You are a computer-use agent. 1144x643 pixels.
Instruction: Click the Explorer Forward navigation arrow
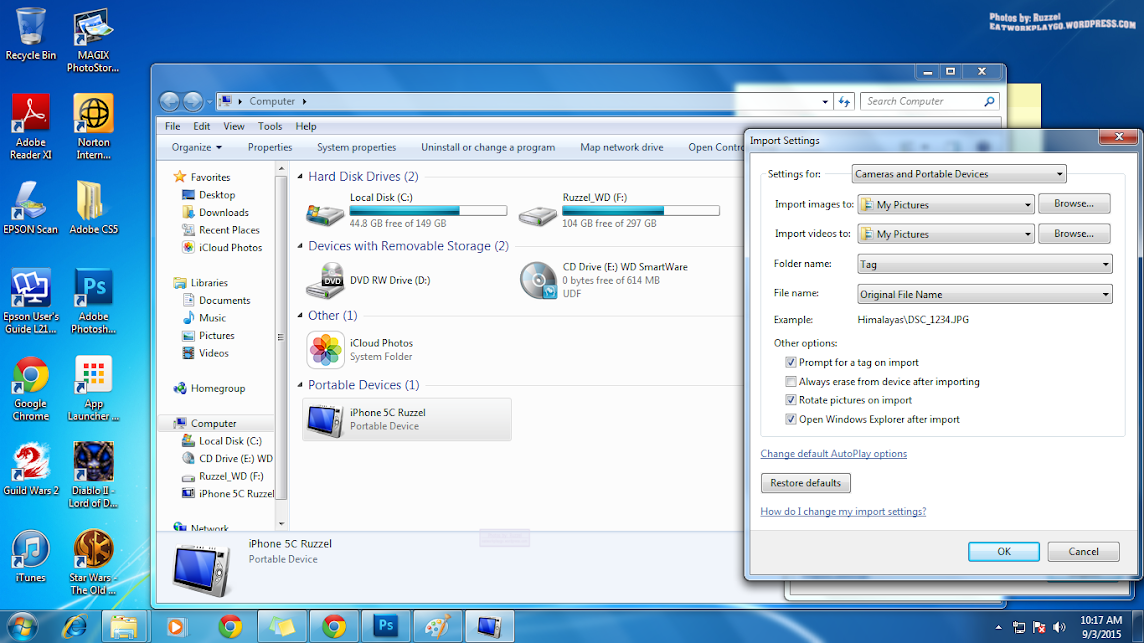click(193, 101)
